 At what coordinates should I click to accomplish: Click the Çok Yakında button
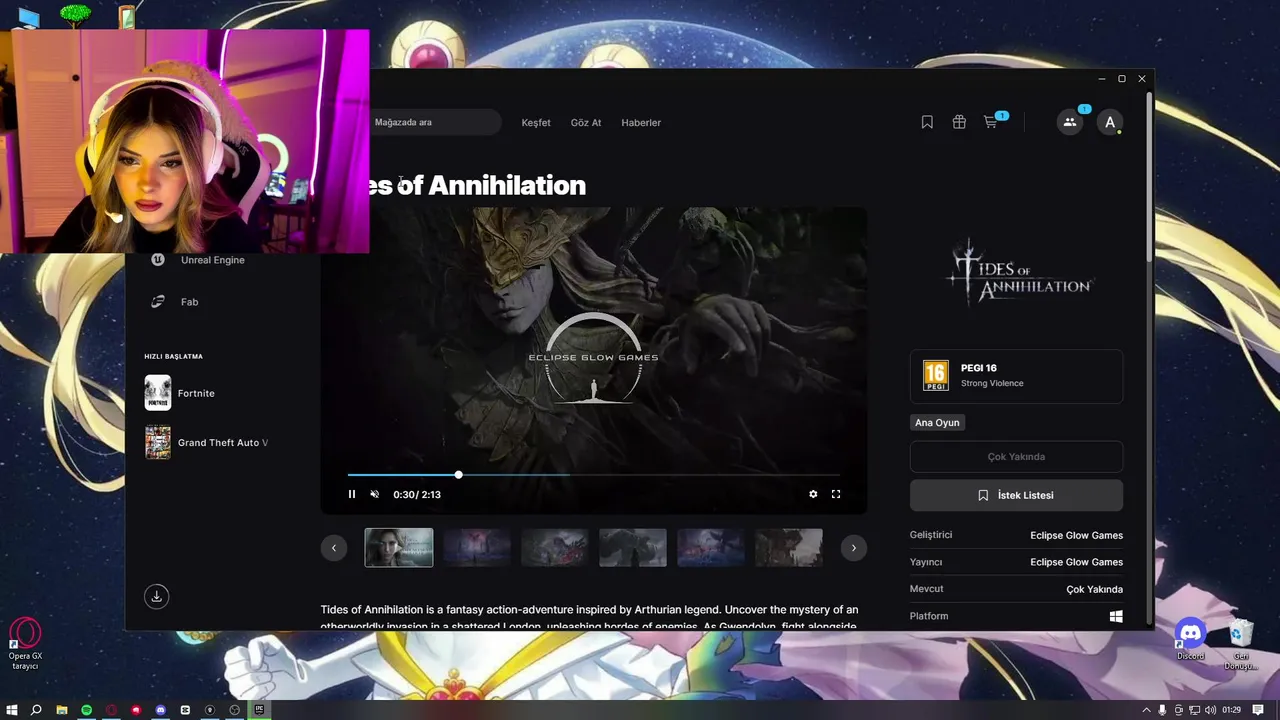coord(1016,457)
